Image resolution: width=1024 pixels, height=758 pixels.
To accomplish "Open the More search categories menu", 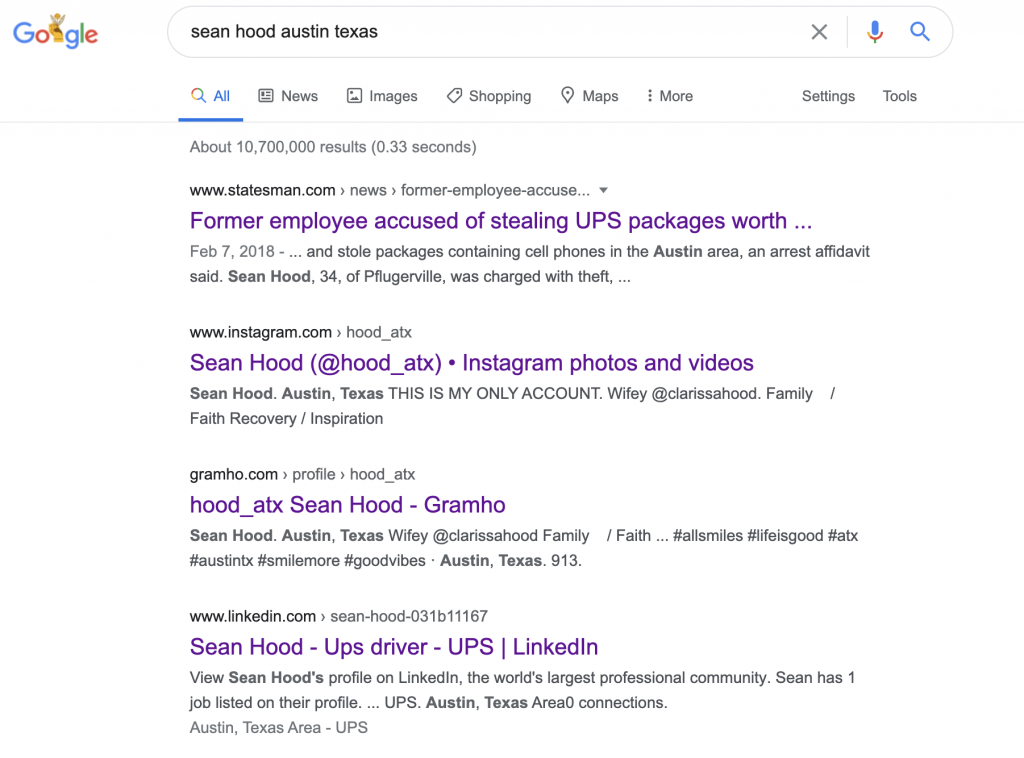I will point(669,96).
